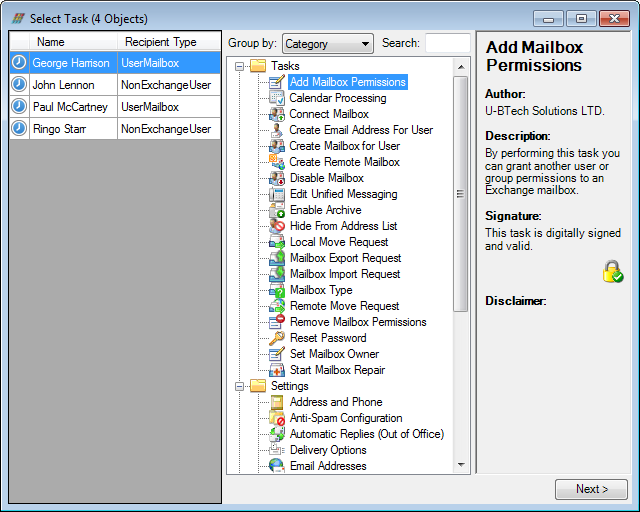This screenshot has width=640, height=512.
Task: Click the Mailbox Import Request icon
Action: 277,274
